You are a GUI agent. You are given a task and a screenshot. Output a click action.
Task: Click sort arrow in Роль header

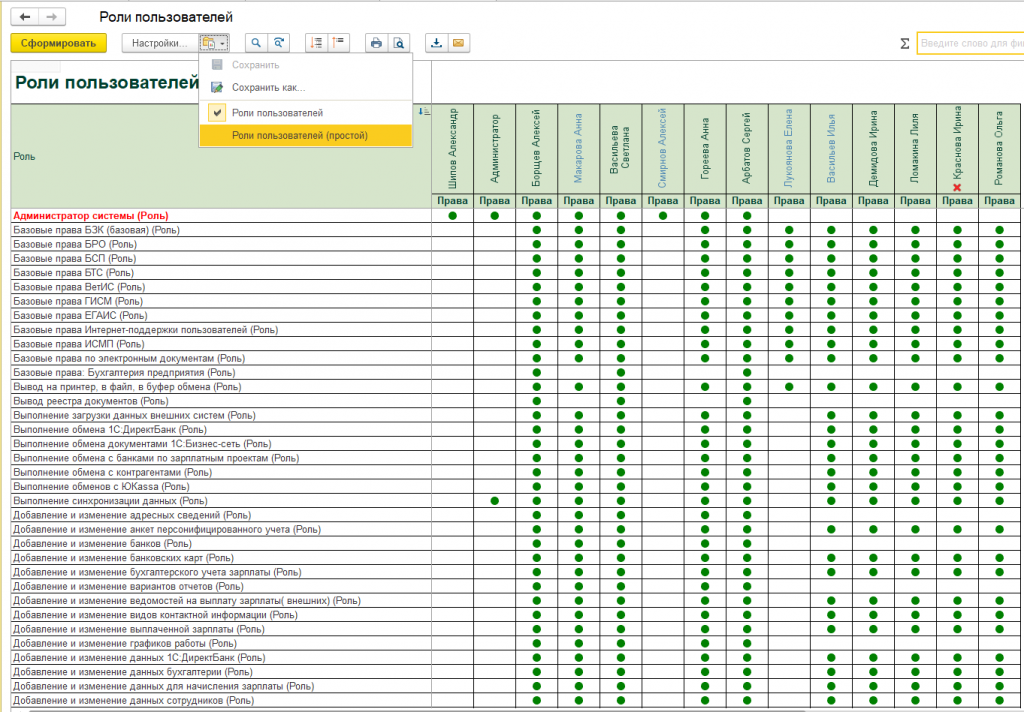[423, 111]
